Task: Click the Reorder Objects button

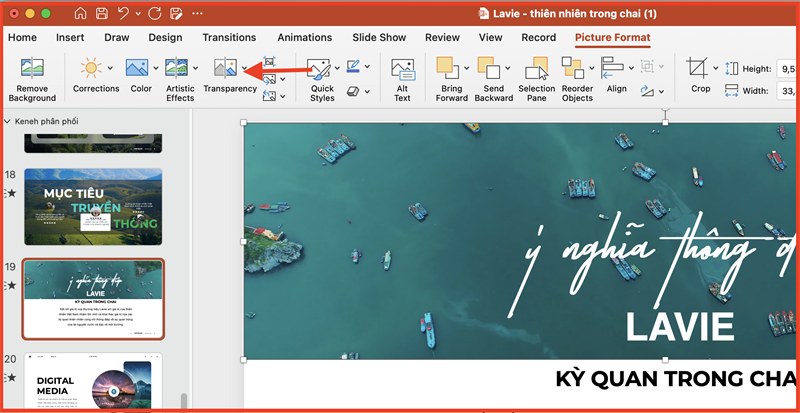Action: pos(576,78)
